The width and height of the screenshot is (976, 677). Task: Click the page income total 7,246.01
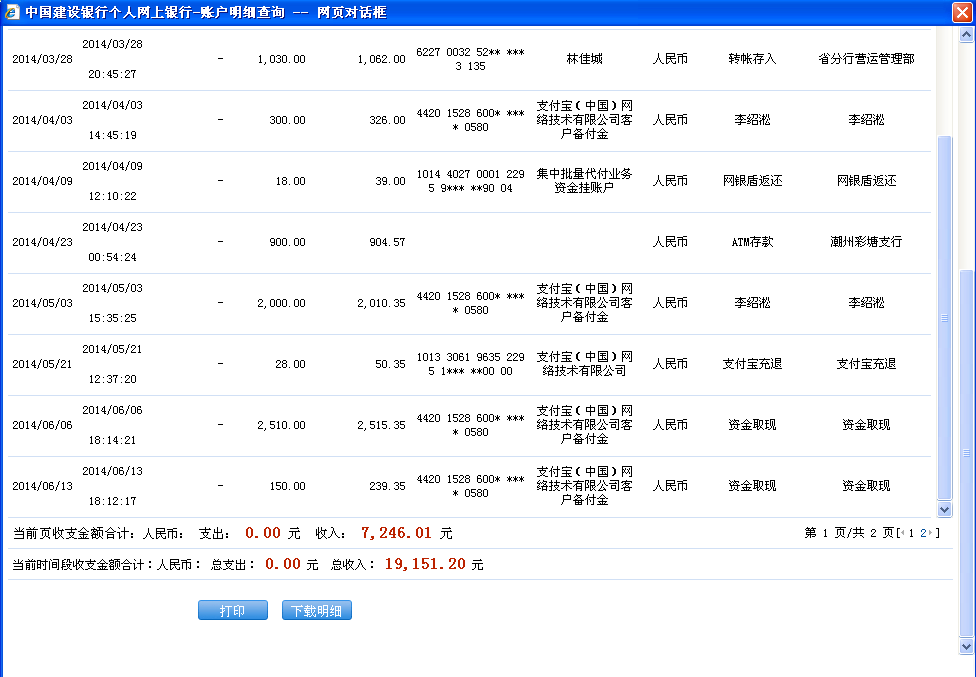pos(396,533)
